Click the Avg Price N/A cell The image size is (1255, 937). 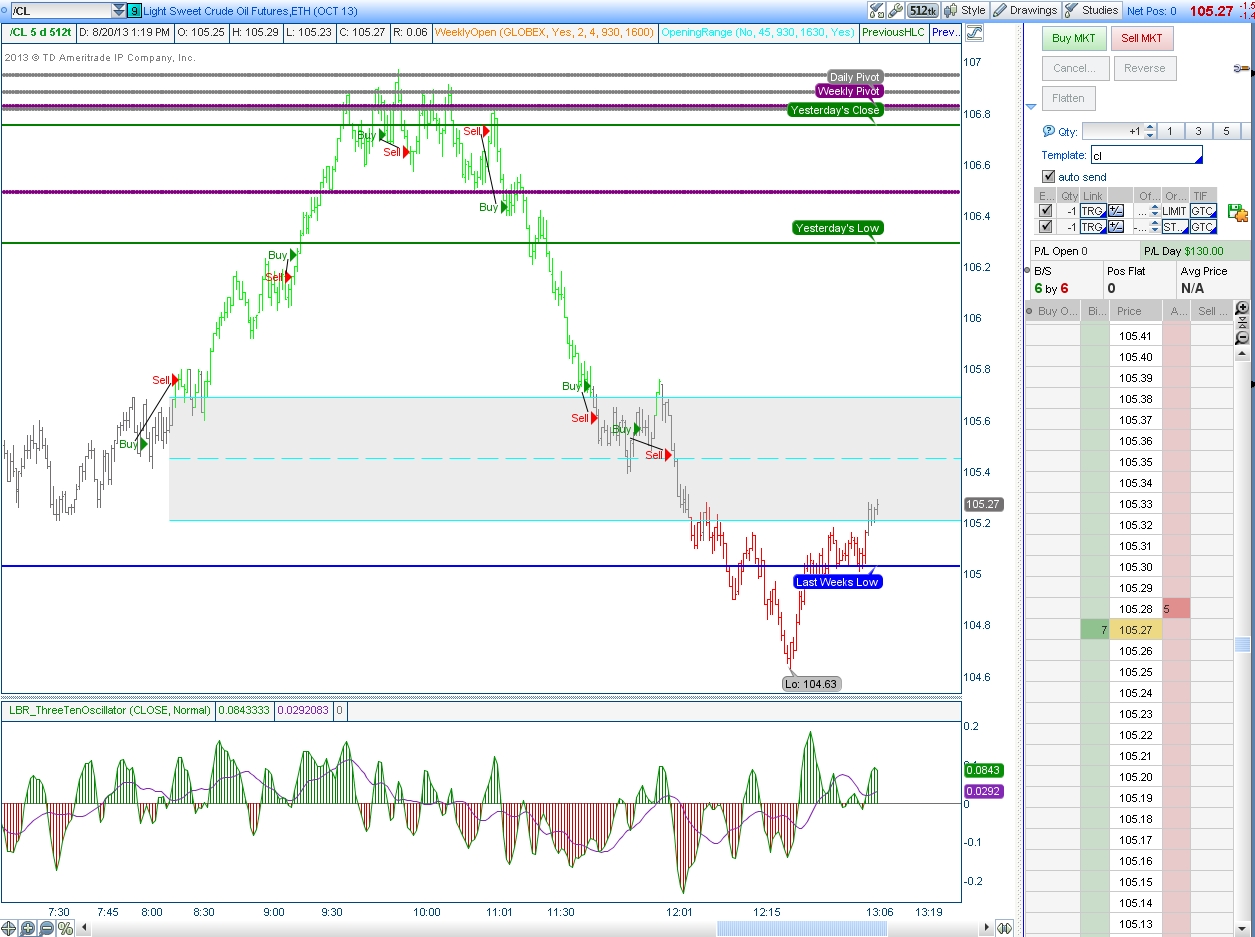[1213, 279]
